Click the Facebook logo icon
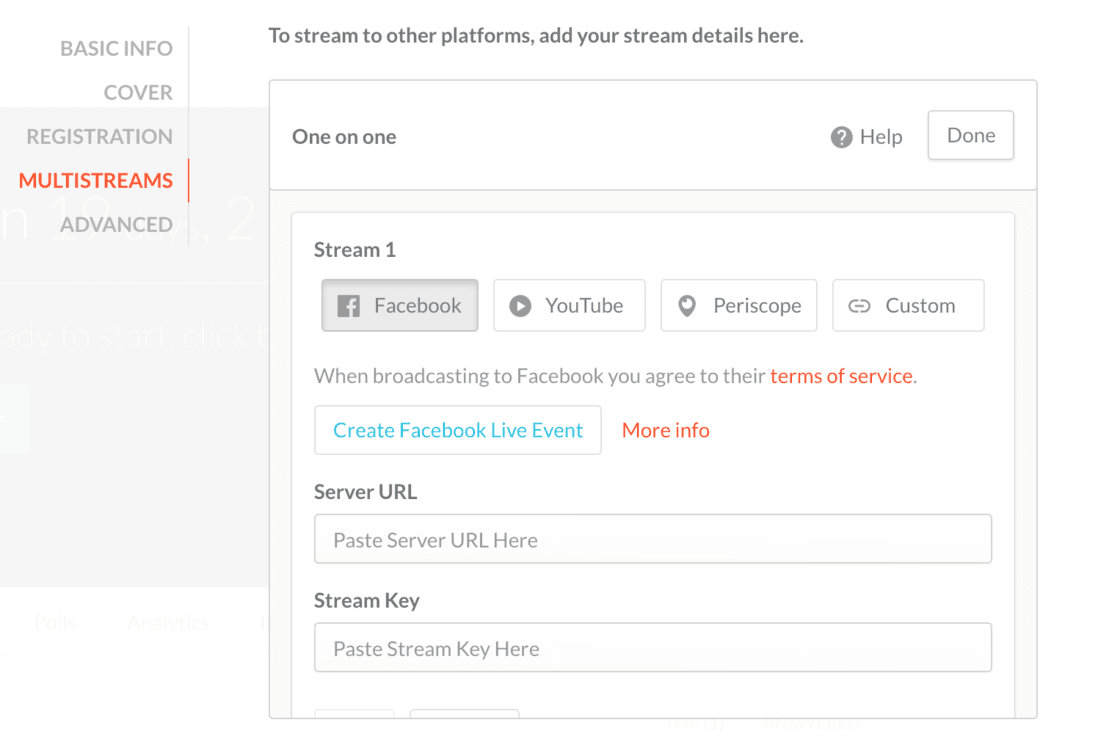Viewport: 1120px width, 750px height. 348,306
